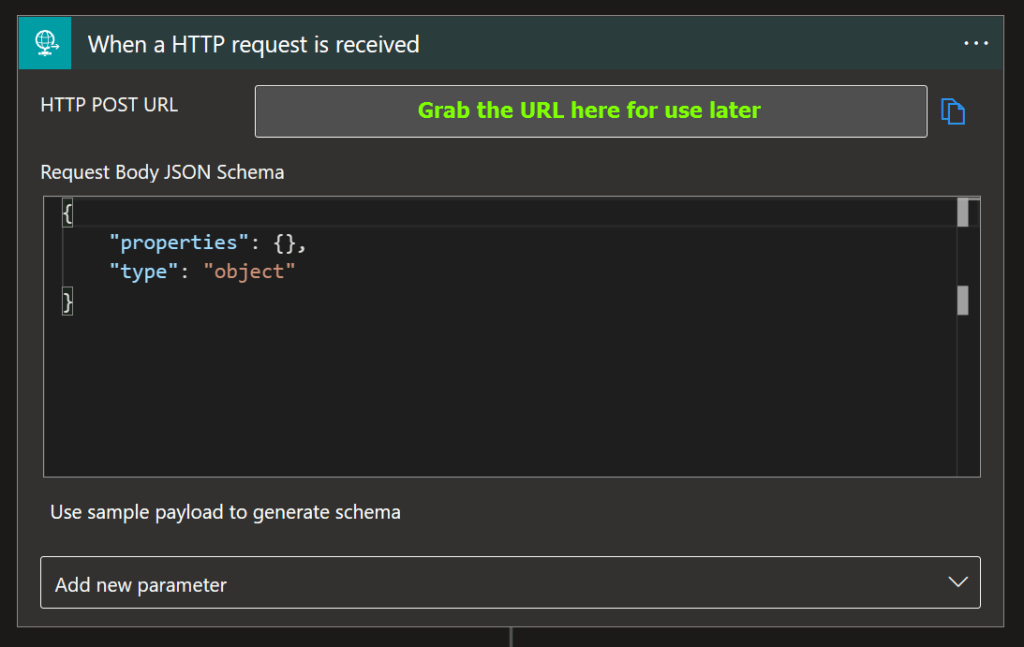Click the HTTP POST URL field
This screenshot has height=647, width=1024.
(x=590, y=111)
